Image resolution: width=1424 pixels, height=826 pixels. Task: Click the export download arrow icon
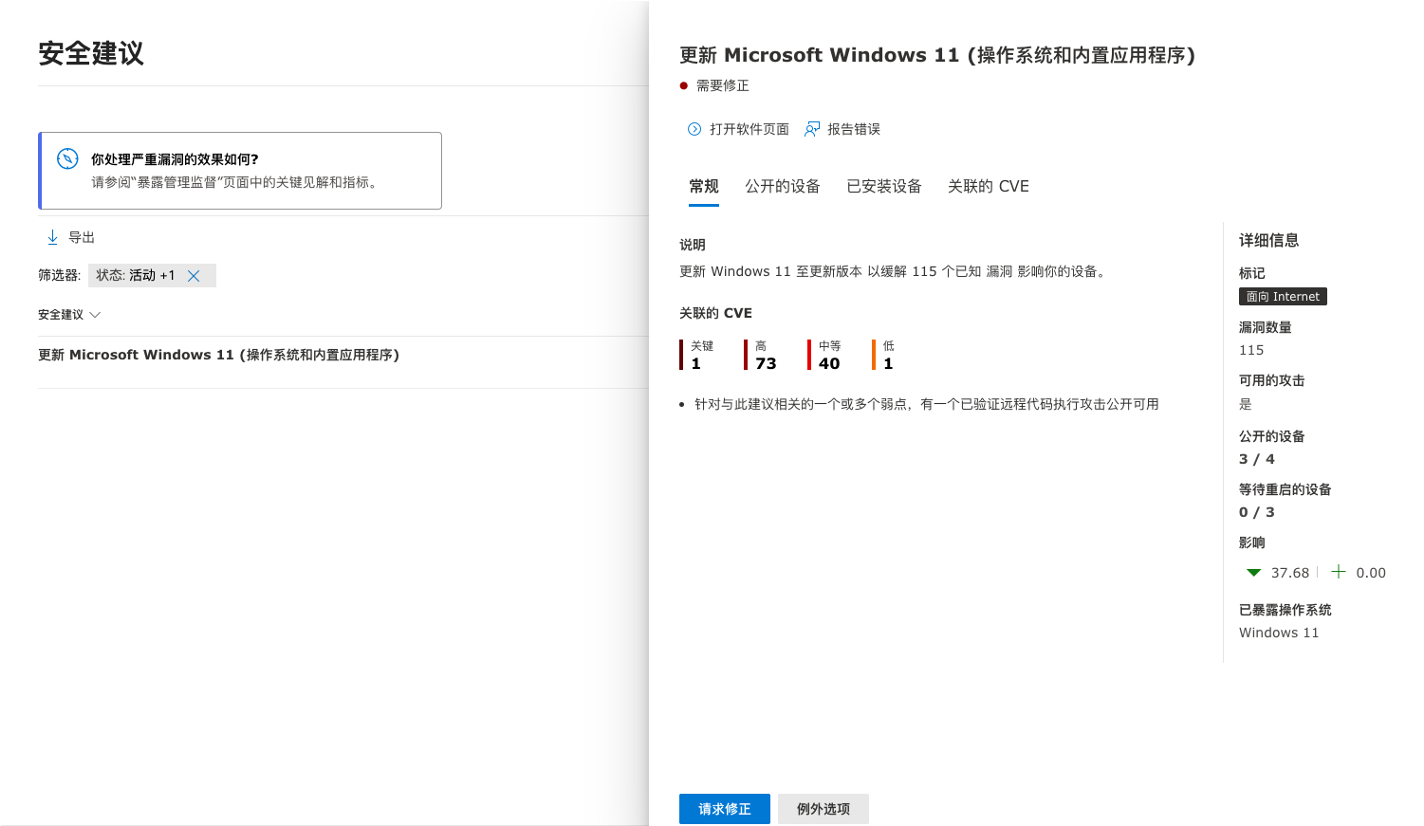52,237
